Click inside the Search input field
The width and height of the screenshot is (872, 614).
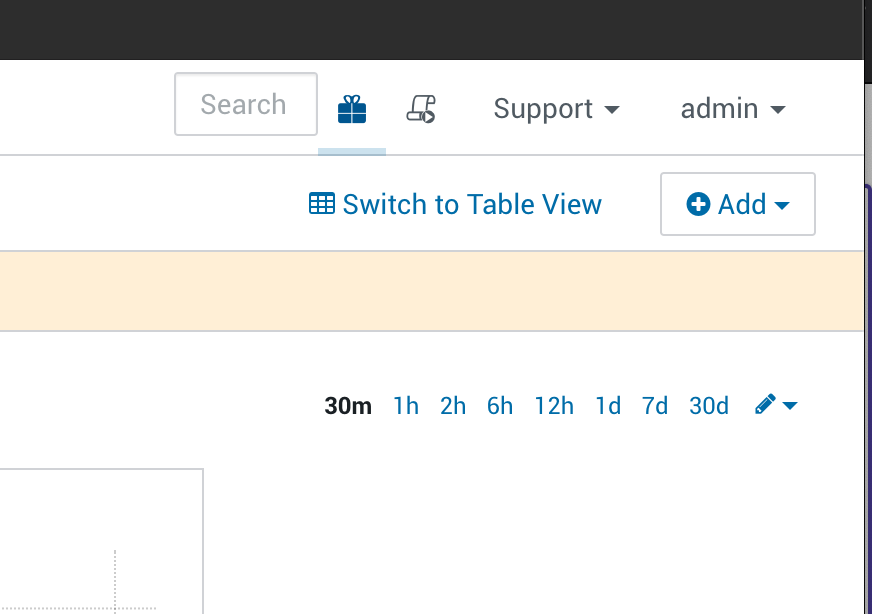click(x=245, y=103)
